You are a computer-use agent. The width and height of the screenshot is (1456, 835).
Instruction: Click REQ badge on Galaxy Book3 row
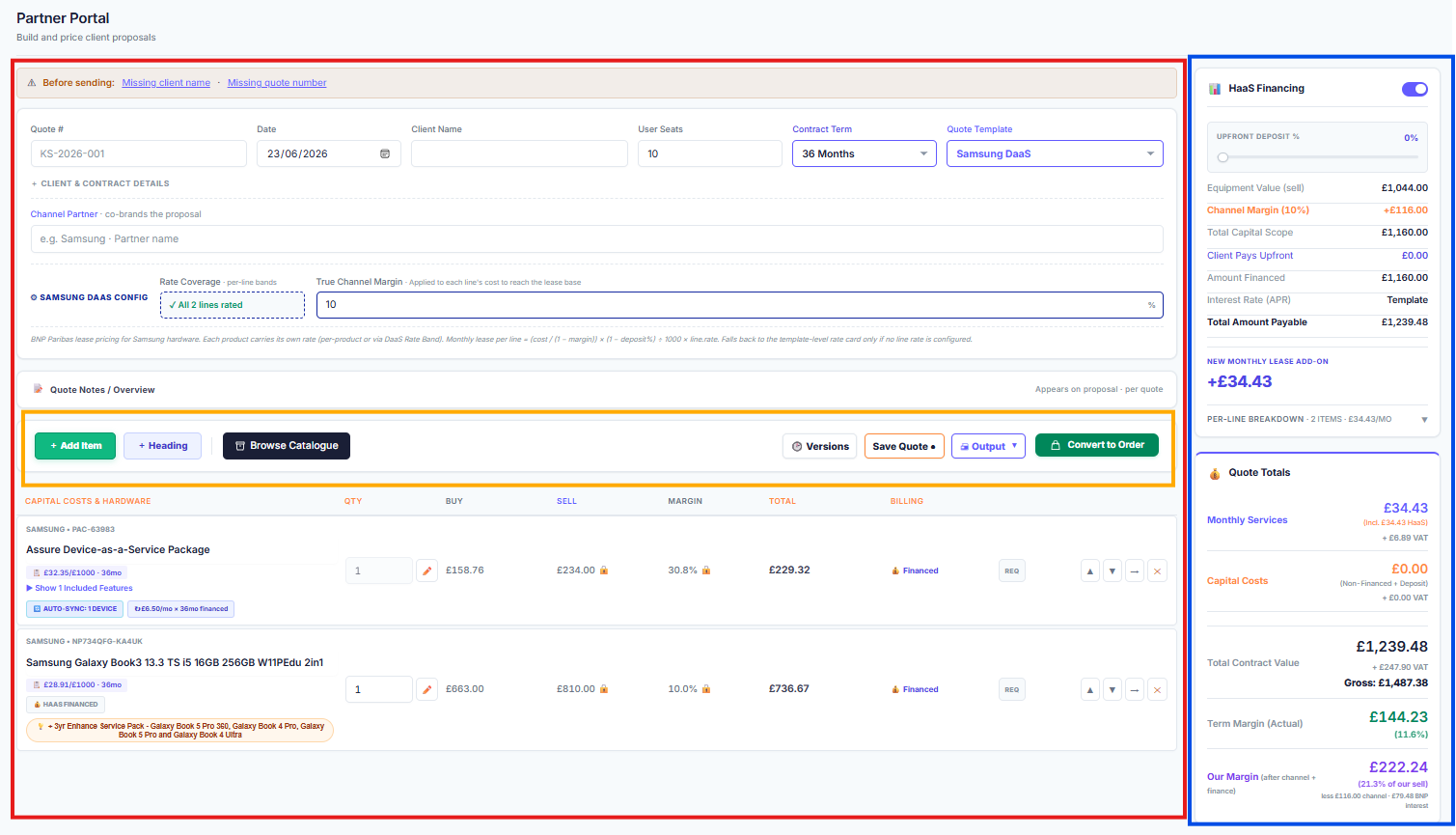[1011, 689]
